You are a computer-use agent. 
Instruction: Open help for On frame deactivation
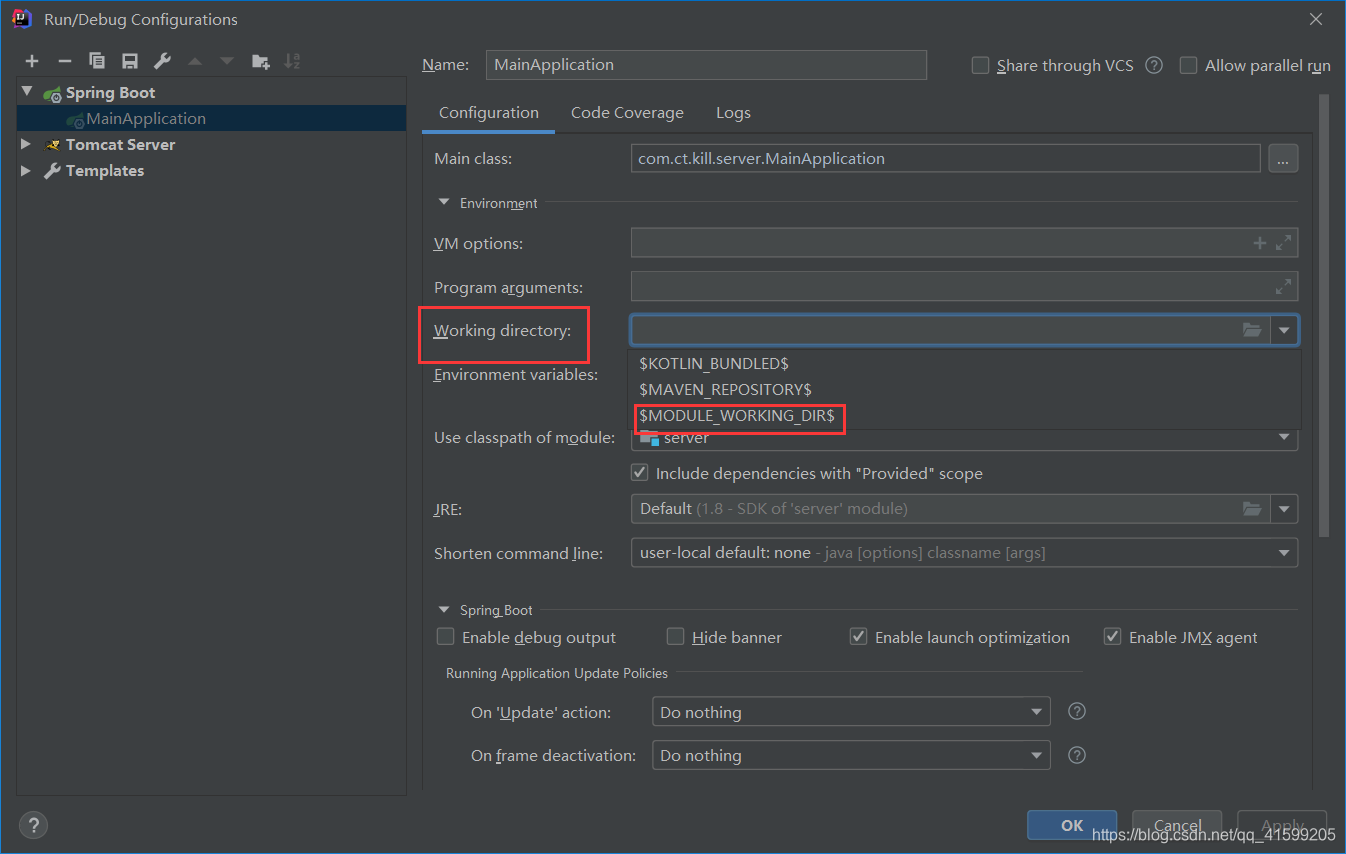(1077, 755)
